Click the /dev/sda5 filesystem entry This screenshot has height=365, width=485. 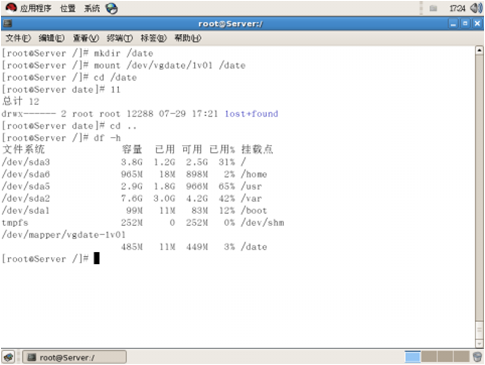tap(26, 186)
